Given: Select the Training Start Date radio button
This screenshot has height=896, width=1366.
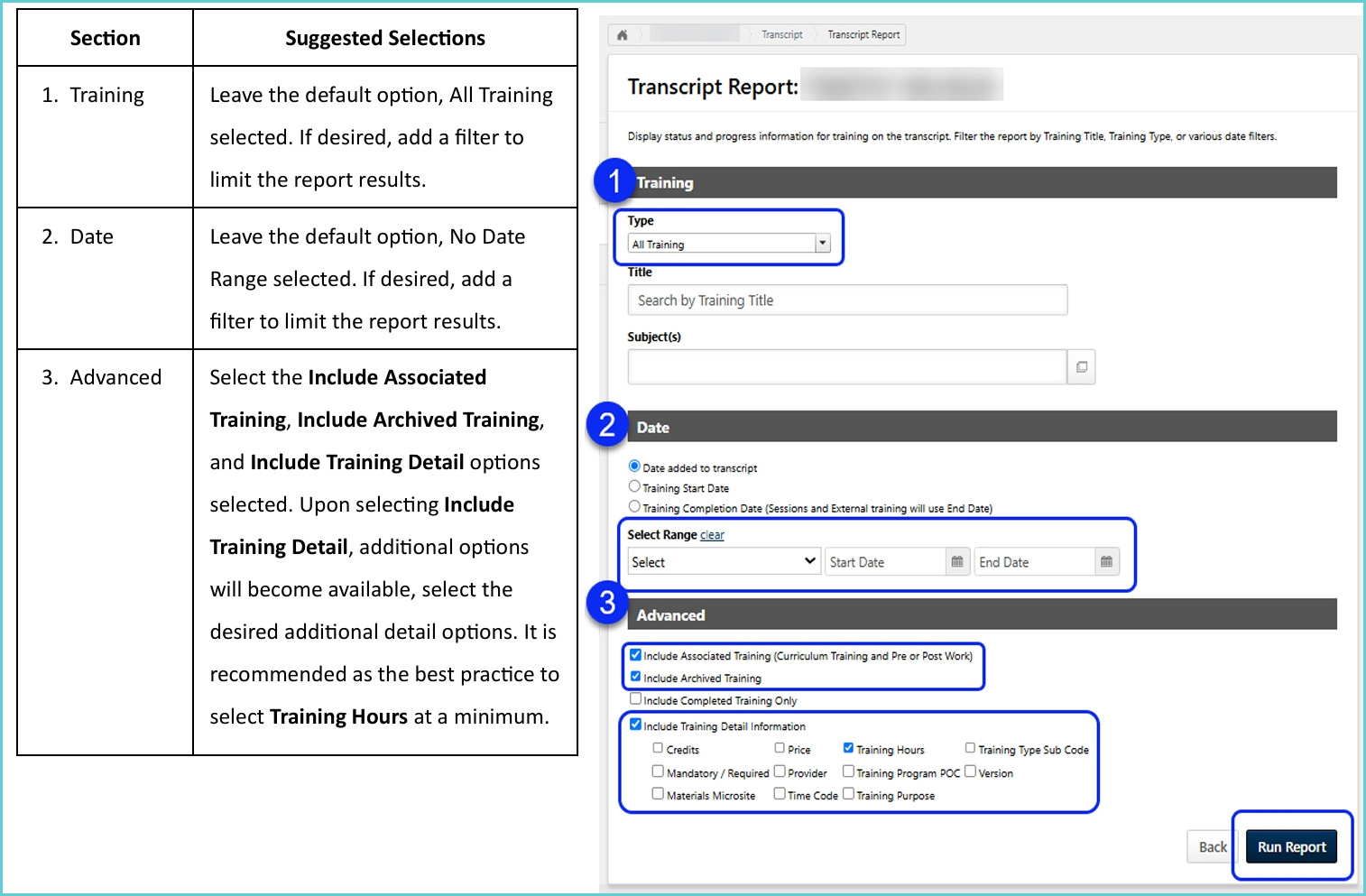Looking at the screenshot, I should coord(634,486).
